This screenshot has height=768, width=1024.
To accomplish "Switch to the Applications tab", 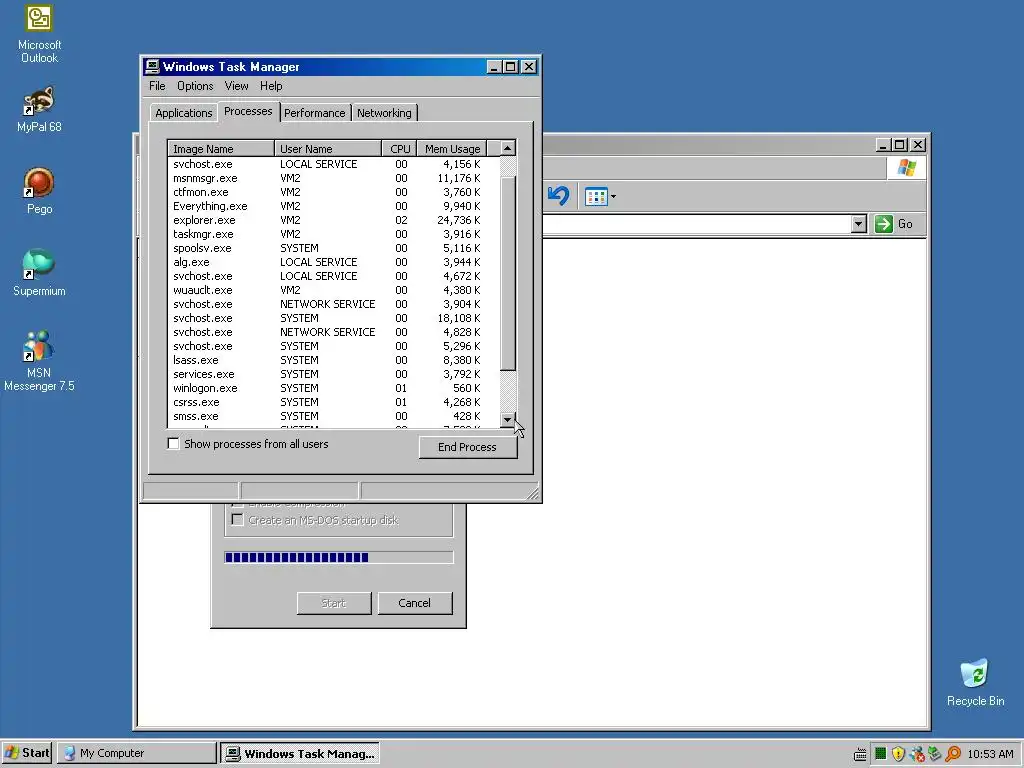I will pyautogui.click(x=184, y=113).
